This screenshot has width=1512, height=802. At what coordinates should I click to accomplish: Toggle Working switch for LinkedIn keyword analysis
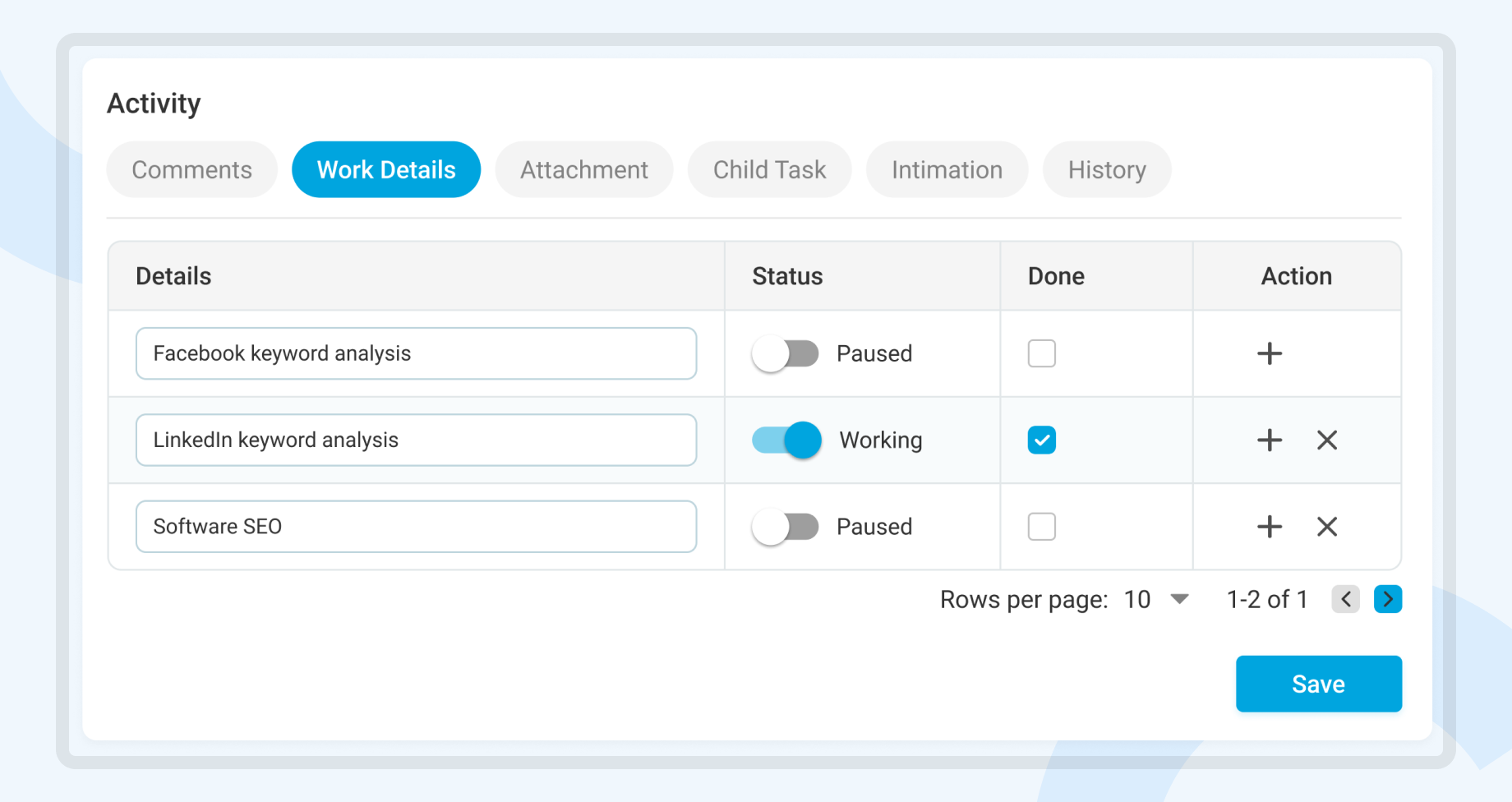click(786, 440)
